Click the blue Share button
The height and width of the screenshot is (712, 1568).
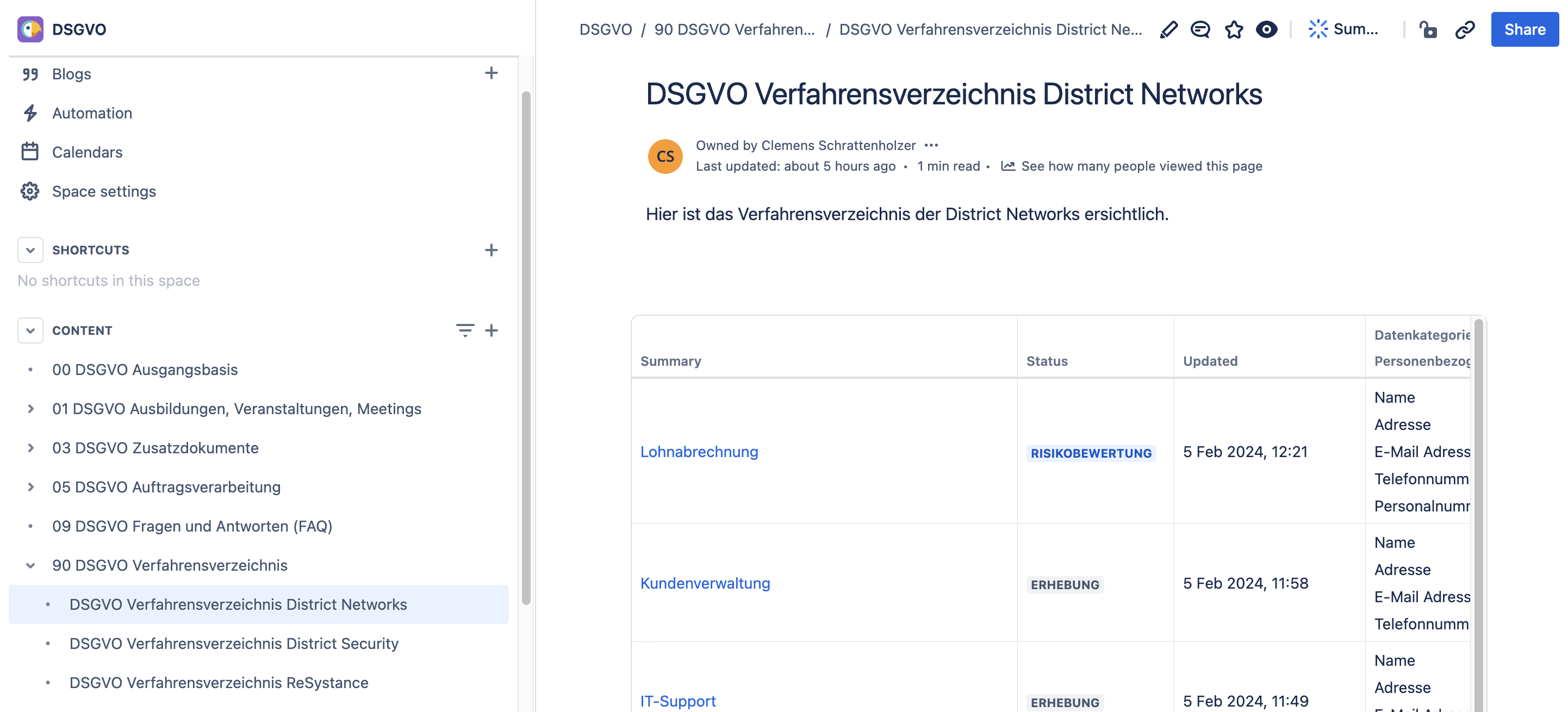coord(1524,29)
